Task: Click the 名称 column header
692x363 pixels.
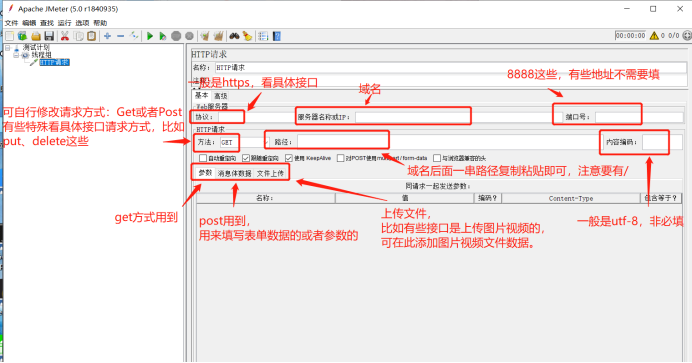Action: click(x=265, y=198)
